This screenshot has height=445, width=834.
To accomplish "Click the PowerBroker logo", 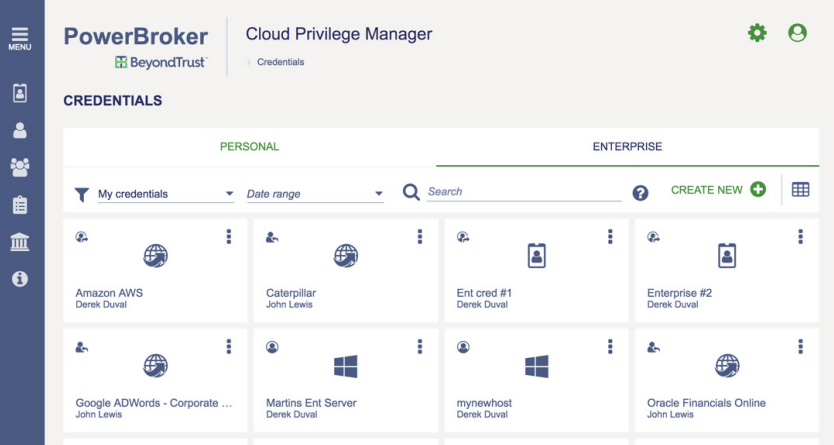I will click(136, 37).
